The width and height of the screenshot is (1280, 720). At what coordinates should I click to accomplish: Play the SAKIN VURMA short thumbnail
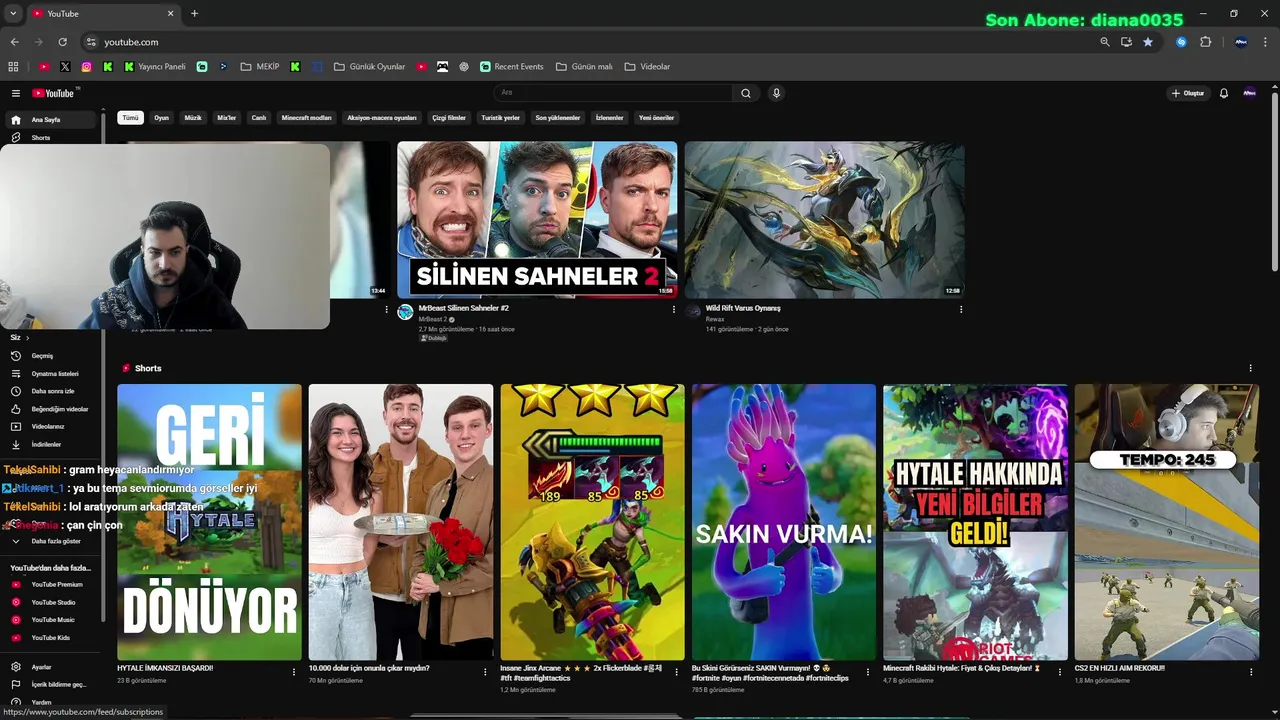pos(784,522)
